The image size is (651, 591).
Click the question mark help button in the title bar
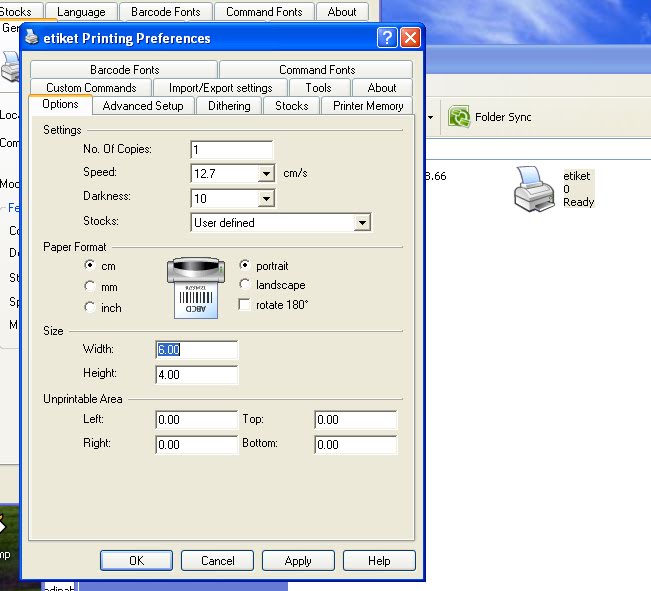pyautogui.click(x=387, y=38)
